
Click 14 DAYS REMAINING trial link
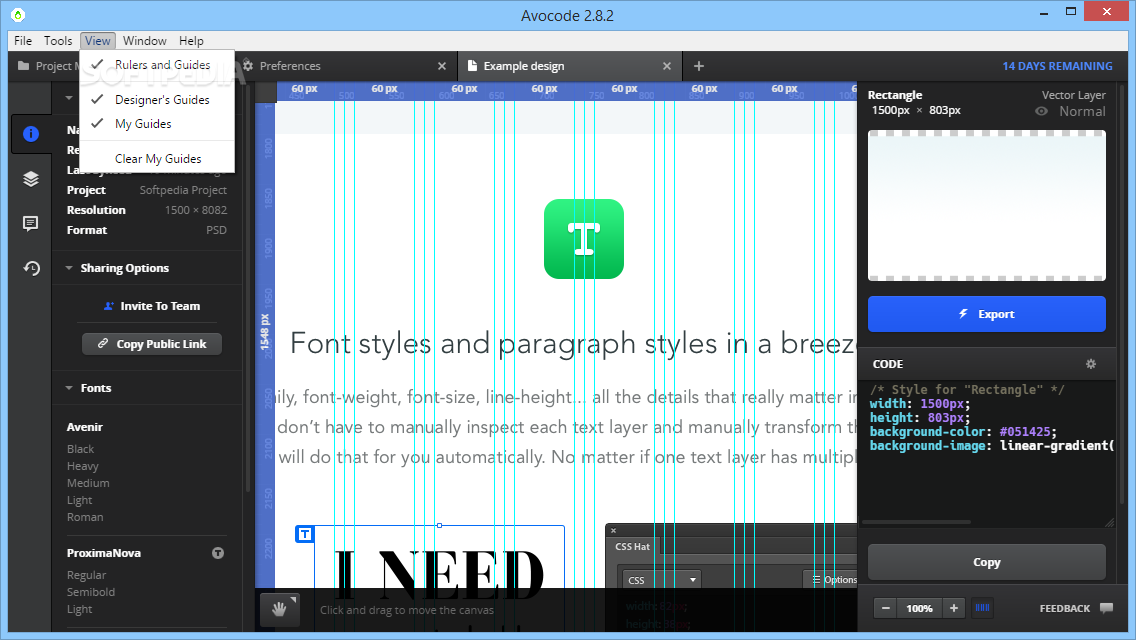1057,66
